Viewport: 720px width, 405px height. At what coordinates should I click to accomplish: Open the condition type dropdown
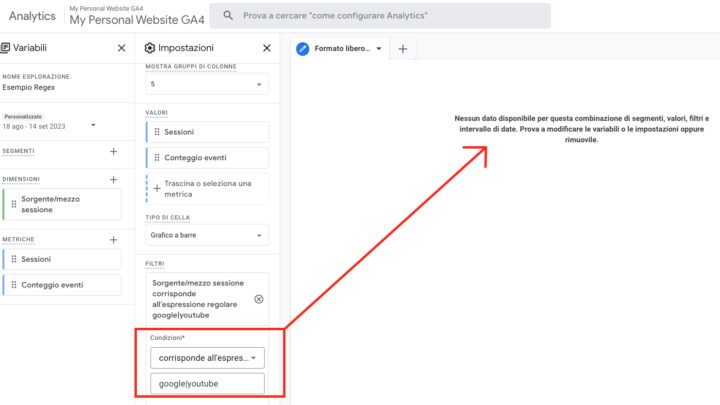207,358
